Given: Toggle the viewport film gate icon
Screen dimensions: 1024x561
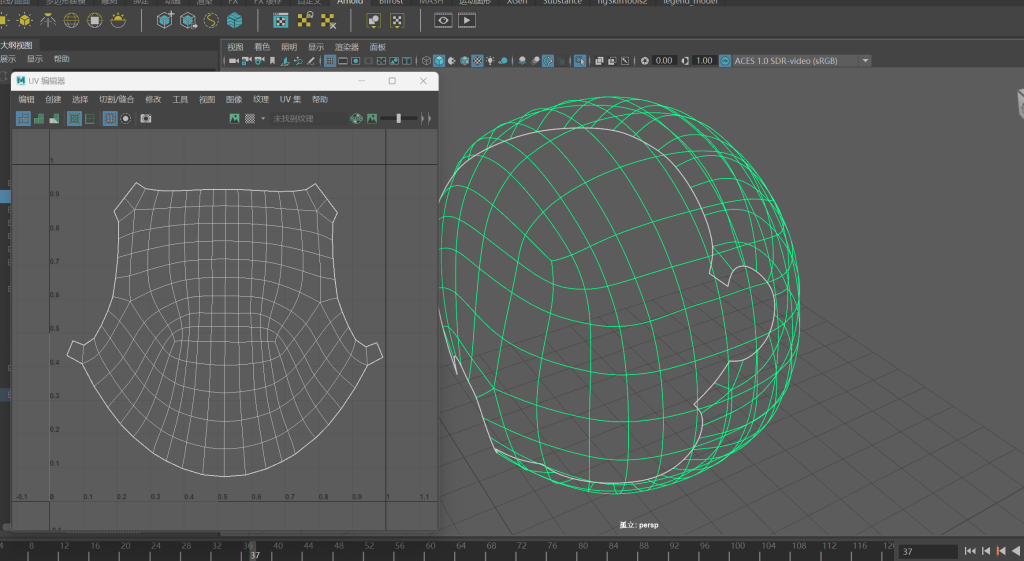Looking at the screenshot, I should 343,61.
